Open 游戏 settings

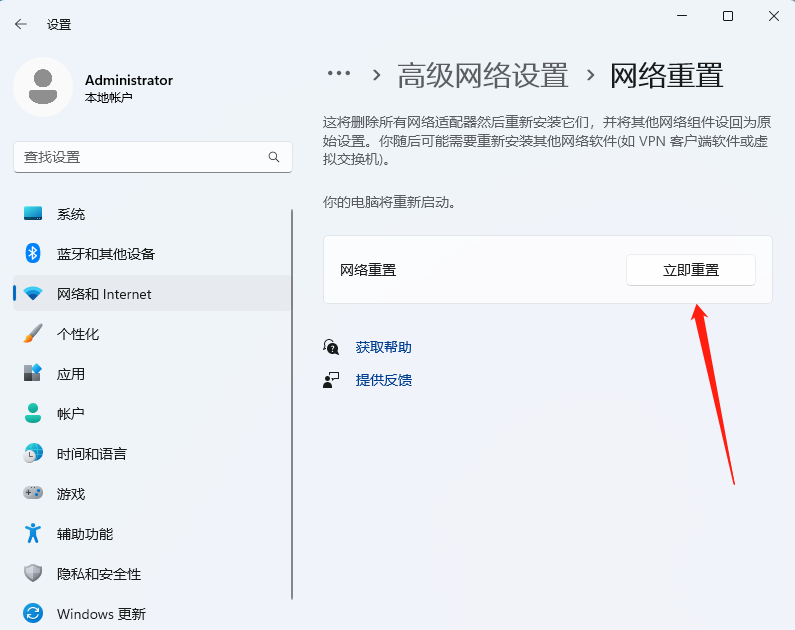pyautogui.click(x=152, y=493)
